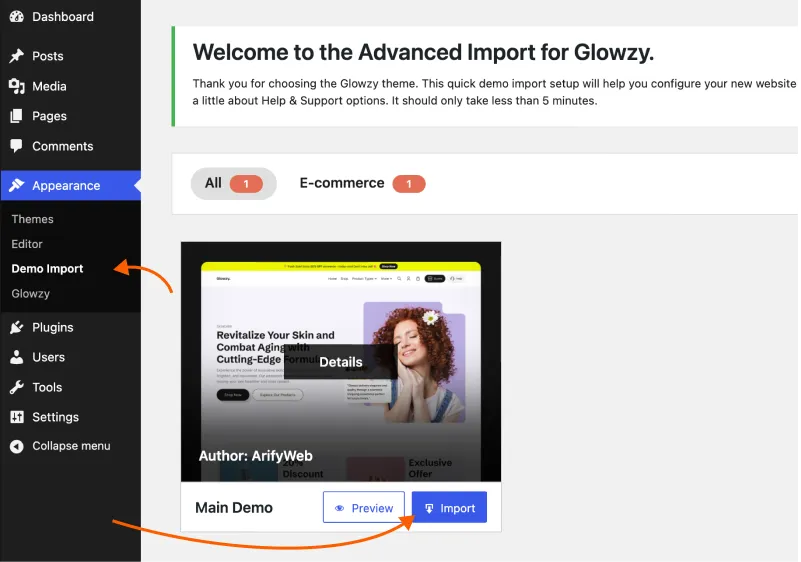Click the Settings sliders icon
Screen dimensions: 801x562
click(16, 417)
